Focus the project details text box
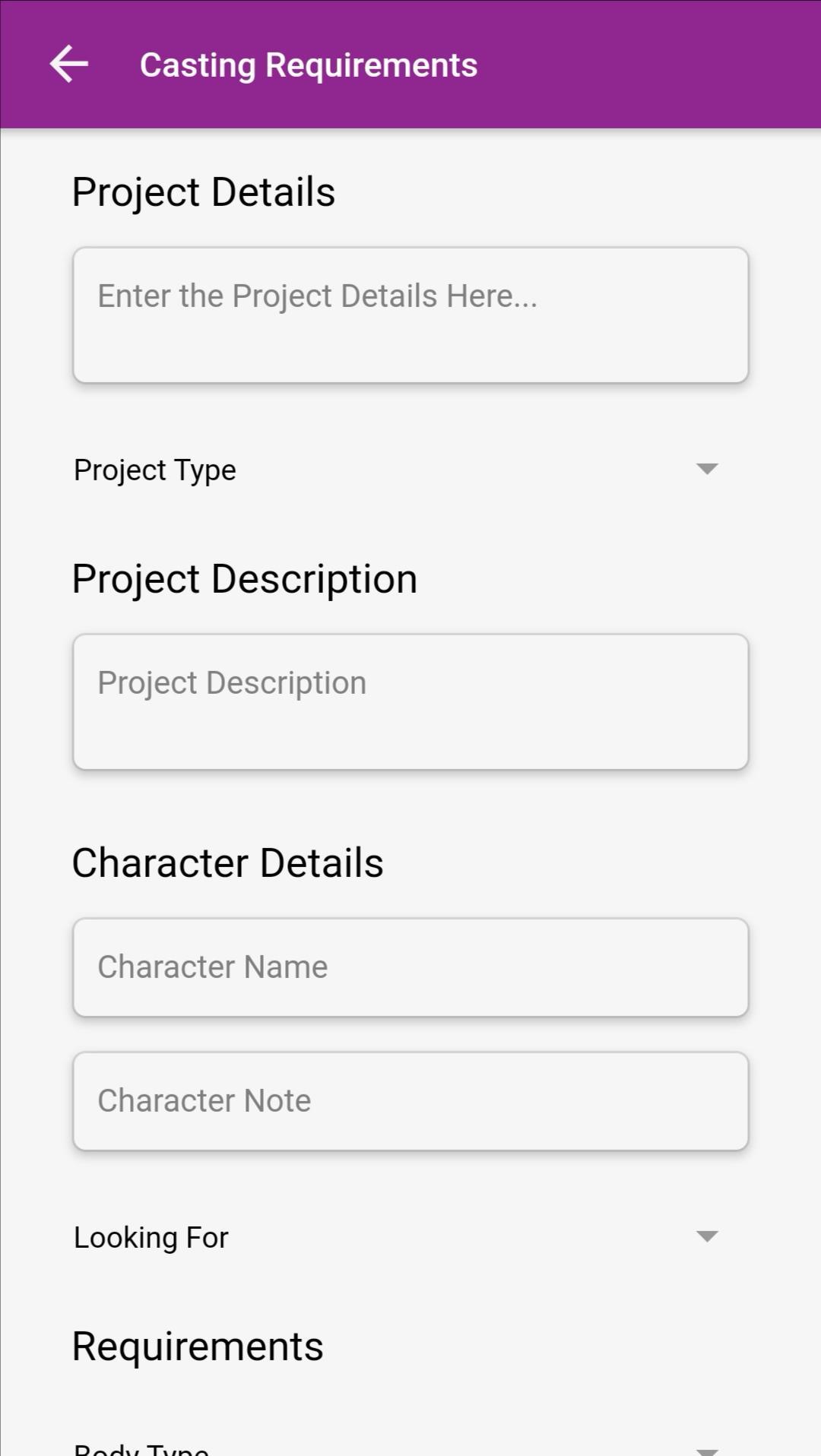Screen dimensions: 821x1456 click(410, 315)
